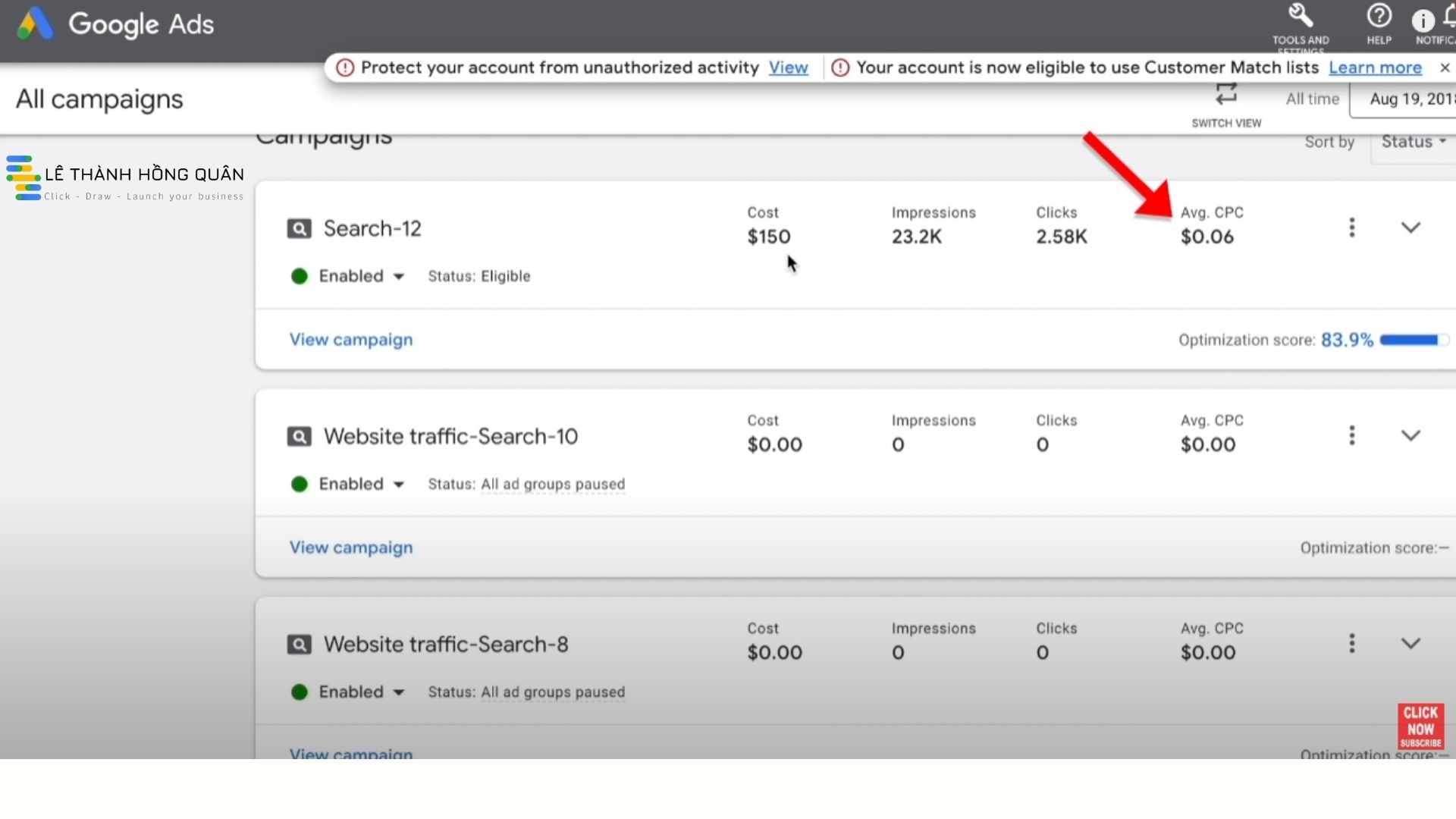
Task: Click the Search-12 campaign type icon
Action: click(x=299, y=228)
